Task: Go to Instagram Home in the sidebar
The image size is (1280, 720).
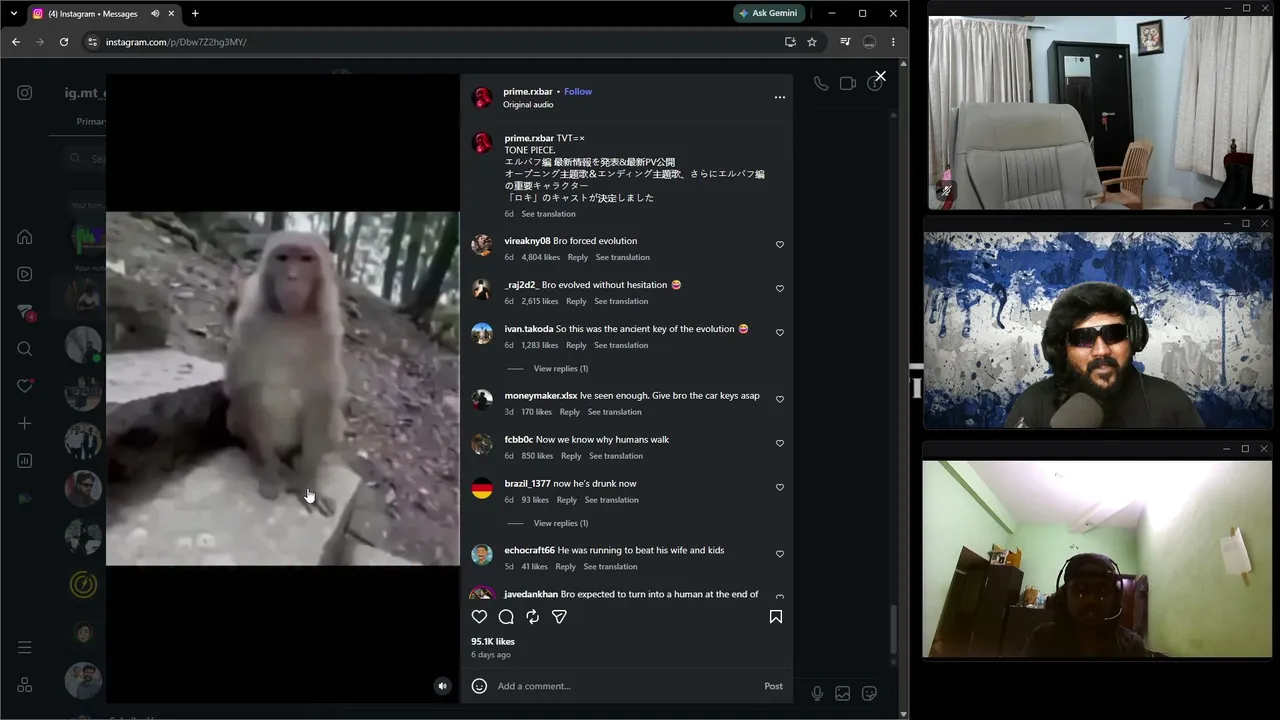Action: pos(25,237)
